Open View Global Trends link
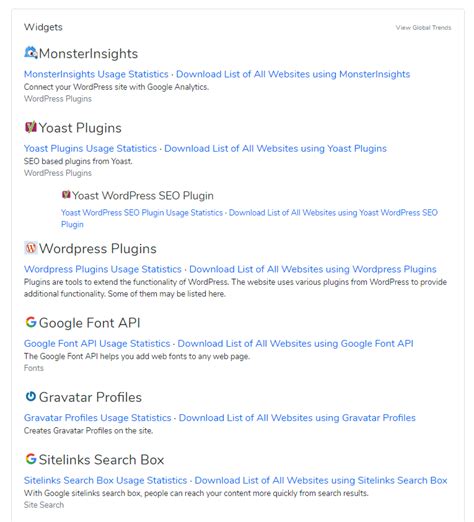 (423, 28)
